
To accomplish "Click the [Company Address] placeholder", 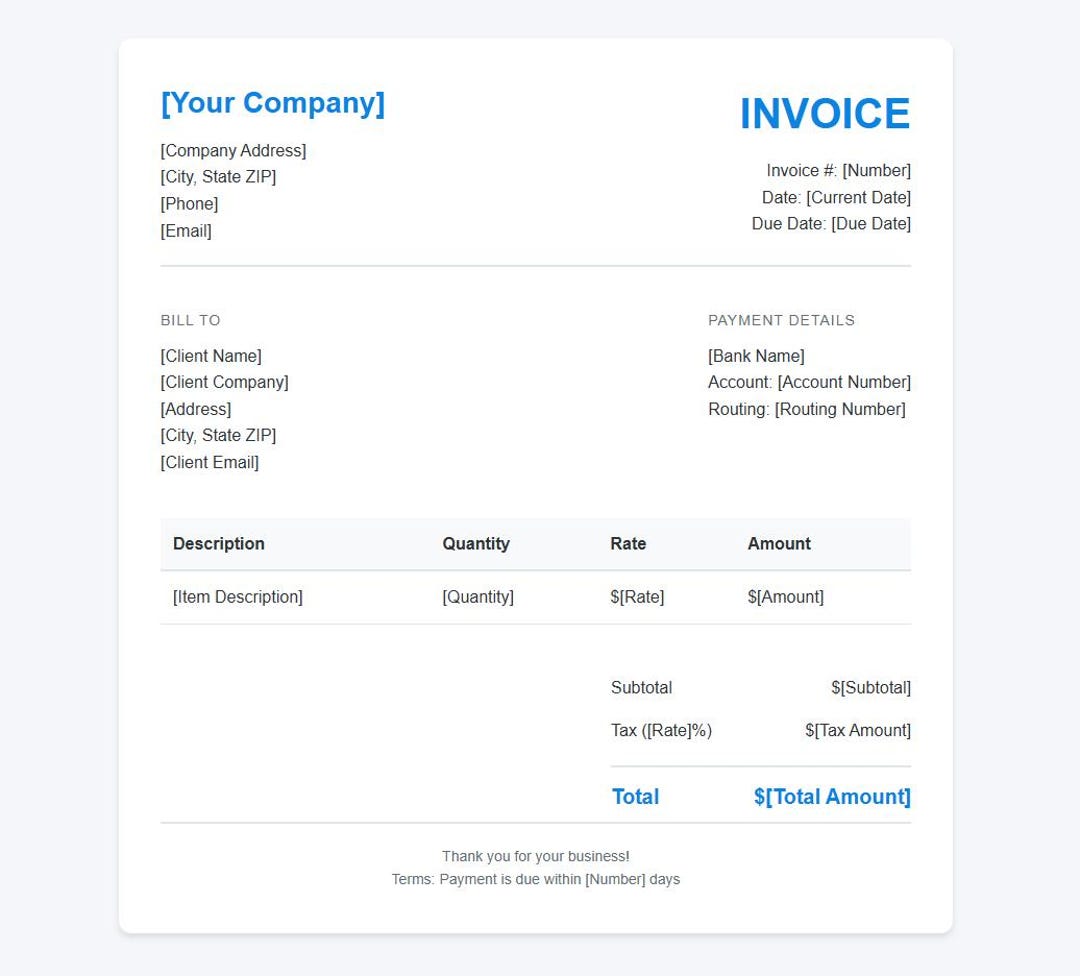I will [233, 150].
